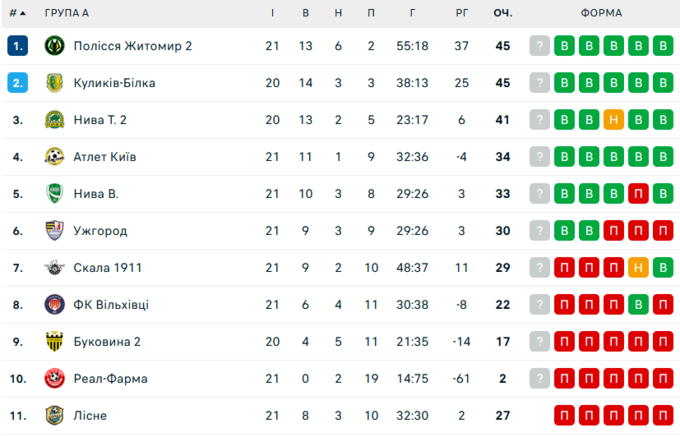Viewport: 680px width, 437px height.
Task: Open the ФК Вільхівці team link
Action: [111, 305]
